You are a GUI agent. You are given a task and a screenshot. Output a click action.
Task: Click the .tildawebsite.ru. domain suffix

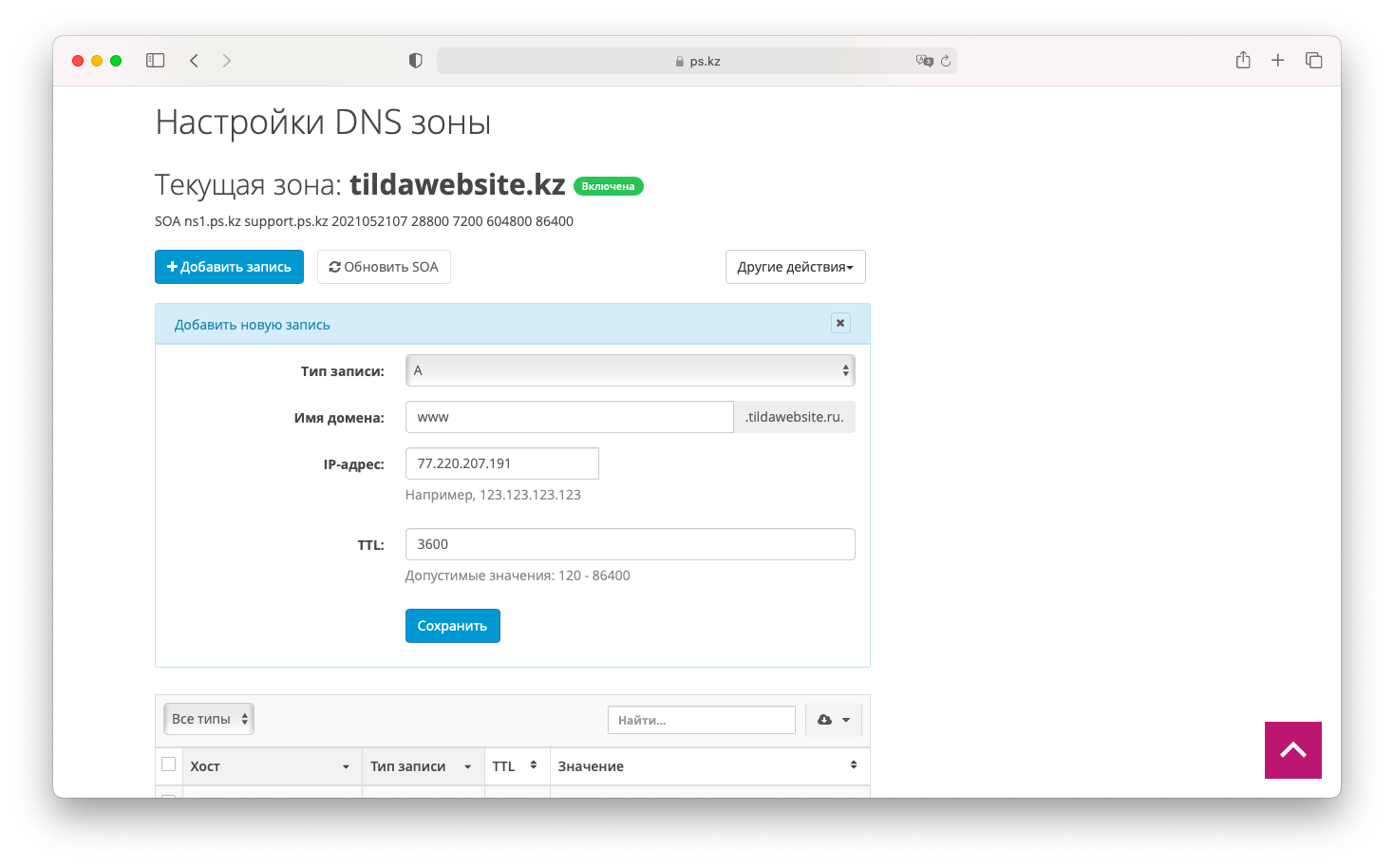click(x=795, y=417)
